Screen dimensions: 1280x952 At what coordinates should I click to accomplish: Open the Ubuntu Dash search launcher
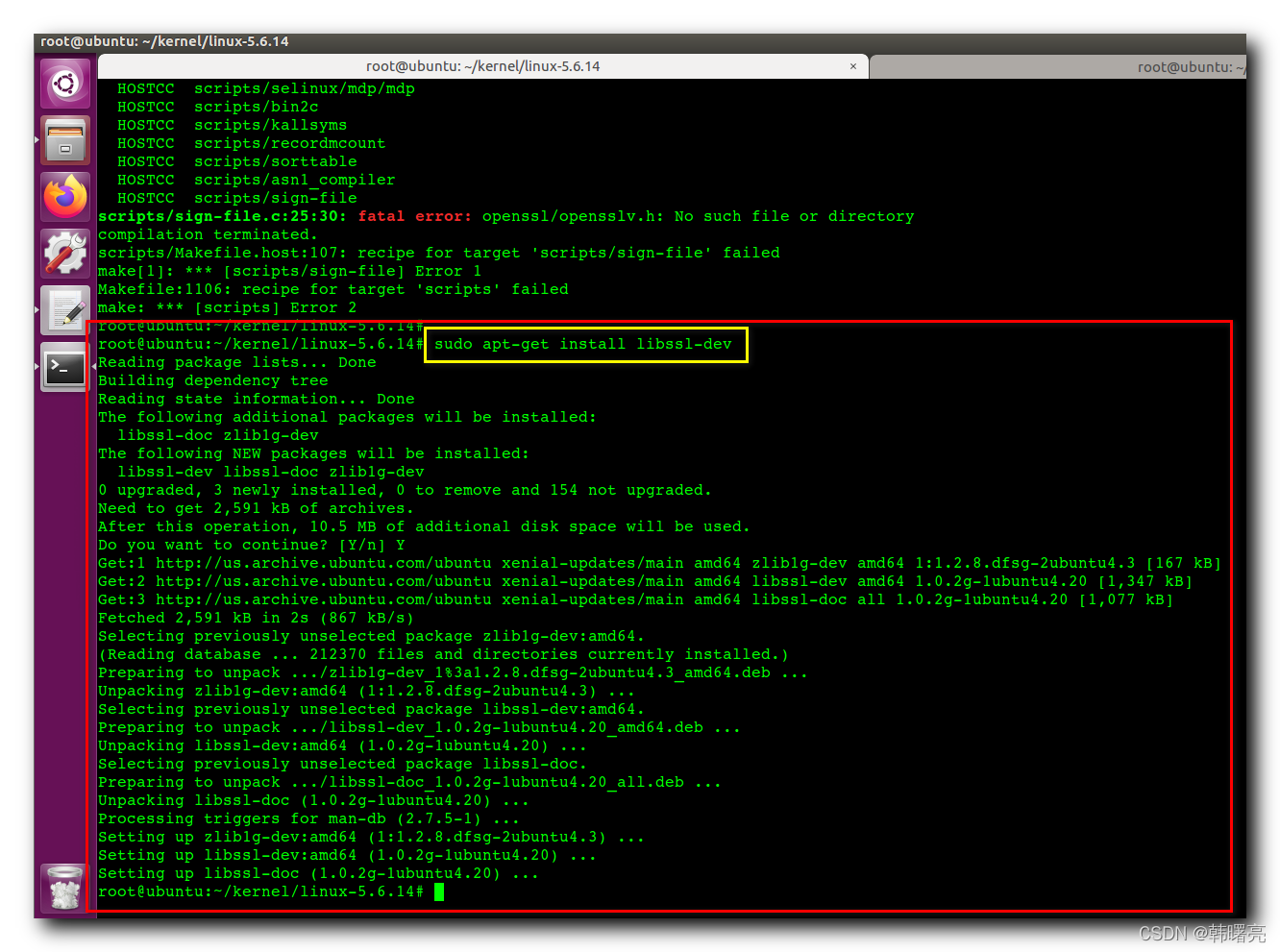(x=65, y=84)
